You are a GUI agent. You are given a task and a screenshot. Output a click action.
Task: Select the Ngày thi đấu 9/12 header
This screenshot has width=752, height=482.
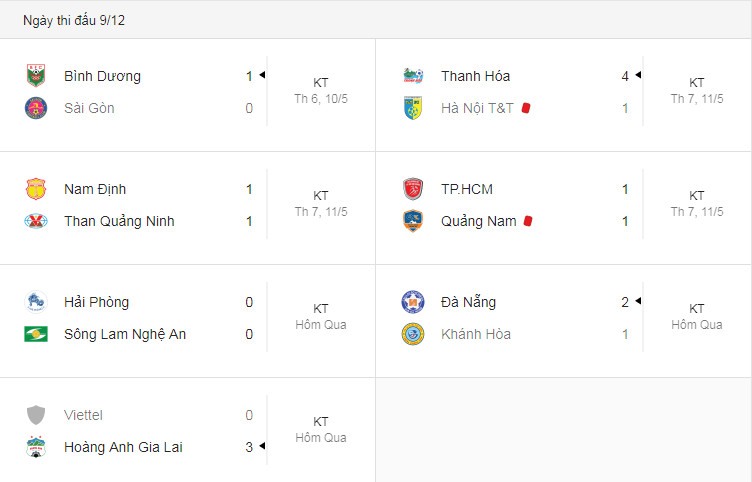pyautogui.click(x=74, y=20)
